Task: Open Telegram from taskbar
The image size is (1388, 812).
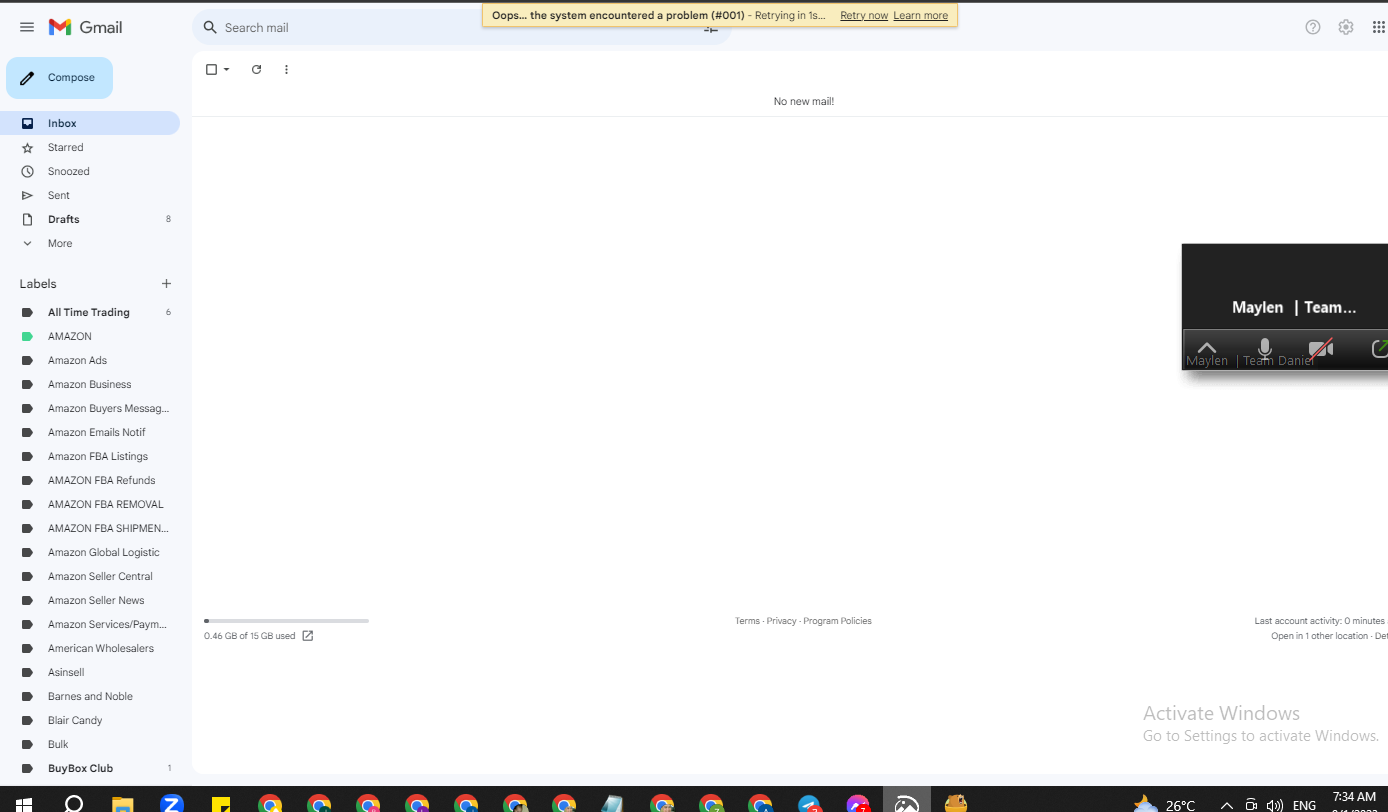Action: (x=809, y=803)
